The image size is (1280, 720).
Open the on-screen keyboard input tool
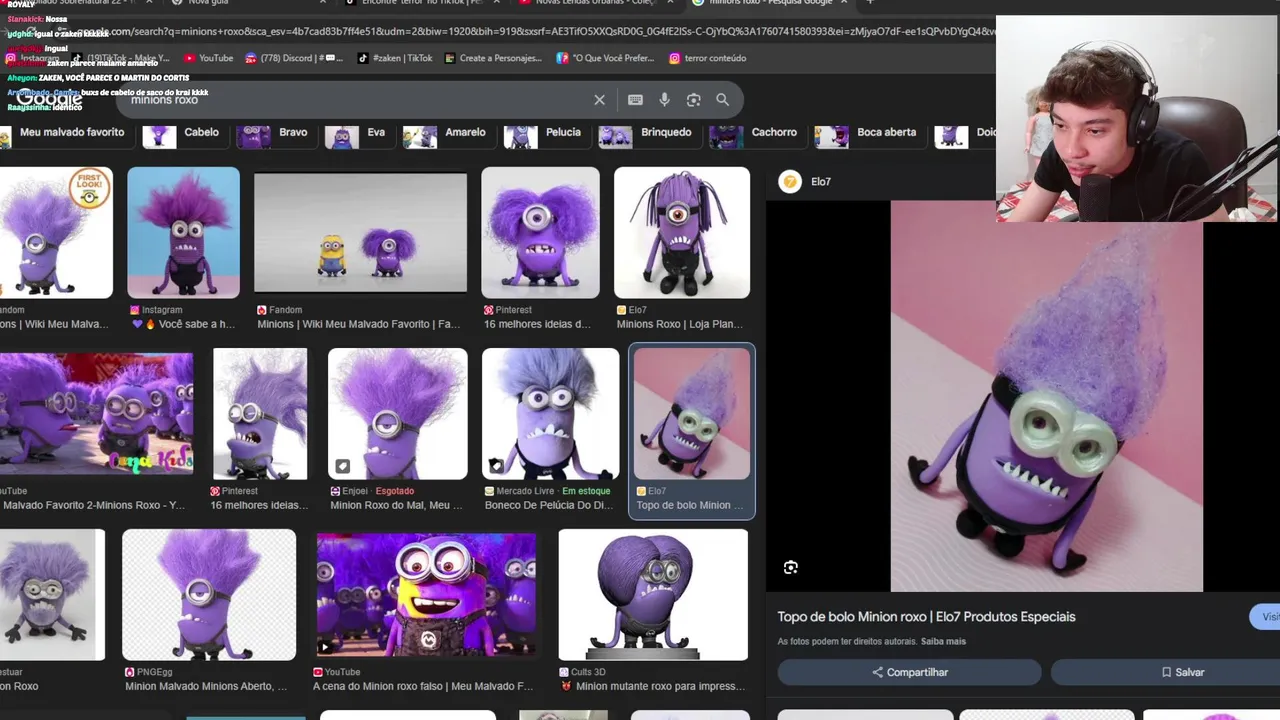[635, 100]
